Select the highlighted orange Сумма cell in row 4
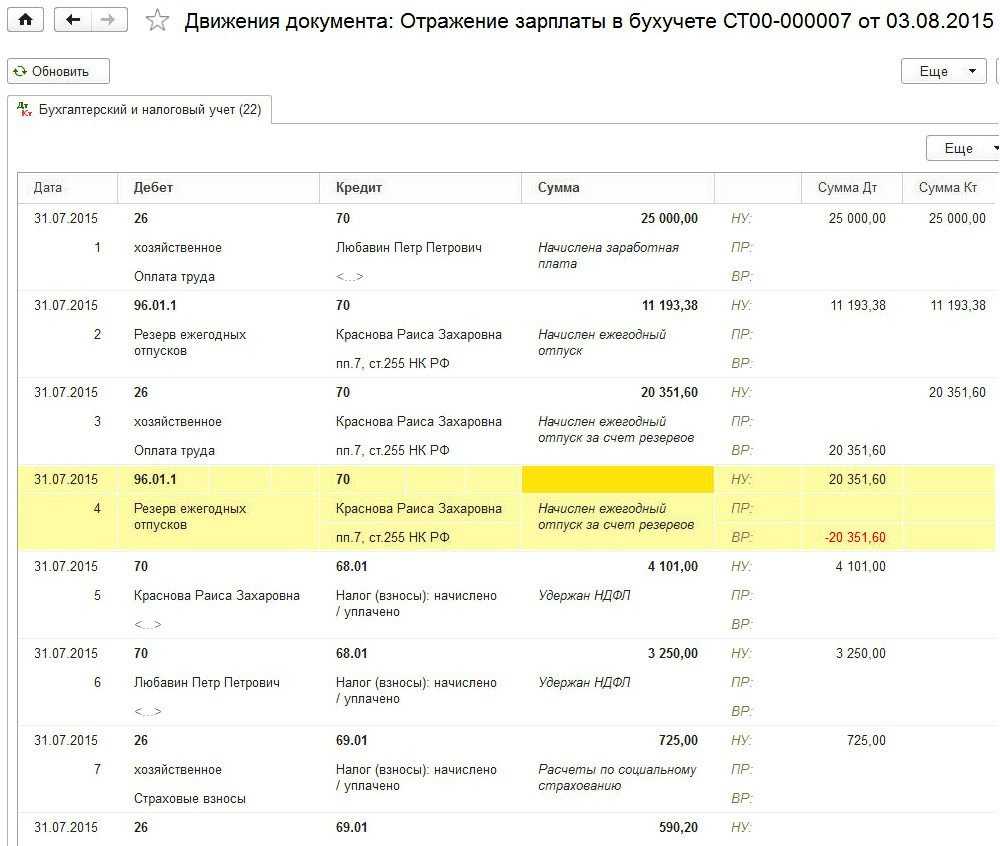Viewport: 1000px width, 846px height. click(x=618, y=480)
